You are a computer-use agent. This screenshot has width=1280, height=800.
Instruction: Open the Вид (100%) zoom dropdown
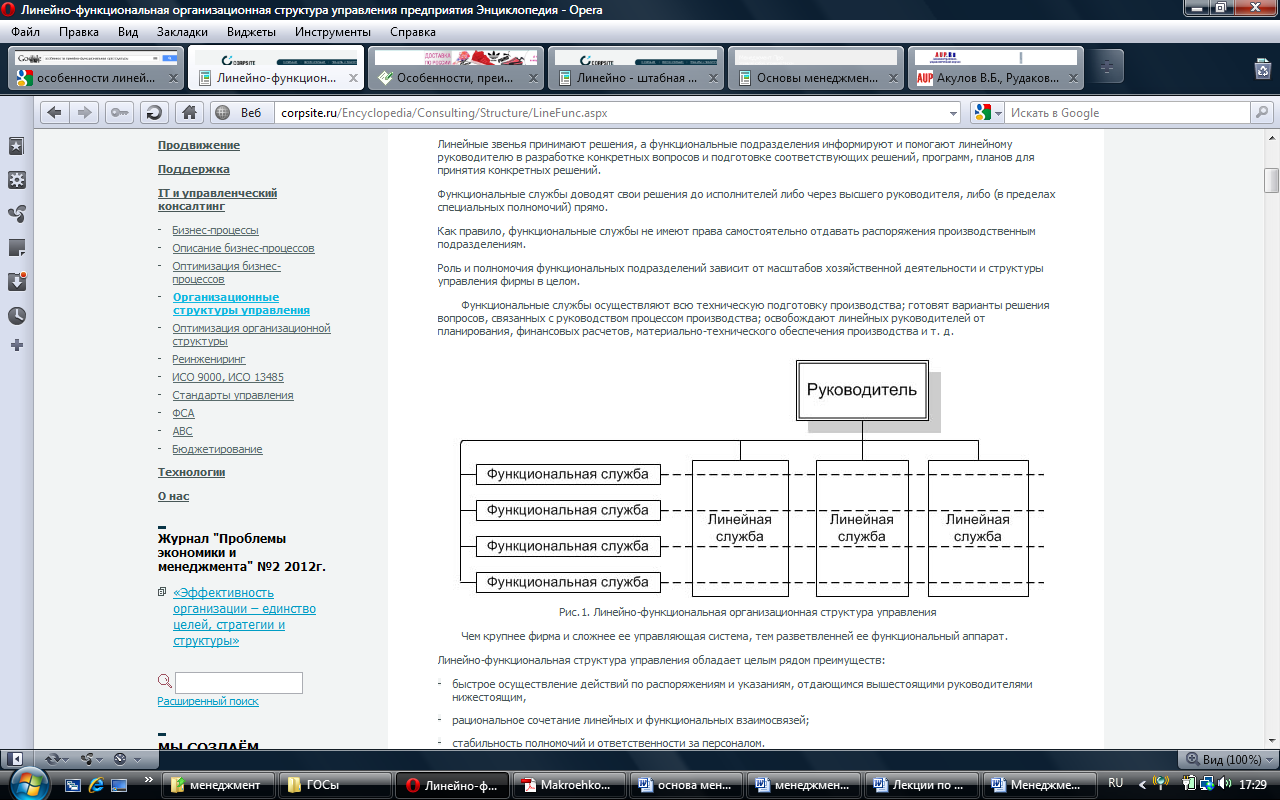pyautogui.click(x=1227, y=759)
